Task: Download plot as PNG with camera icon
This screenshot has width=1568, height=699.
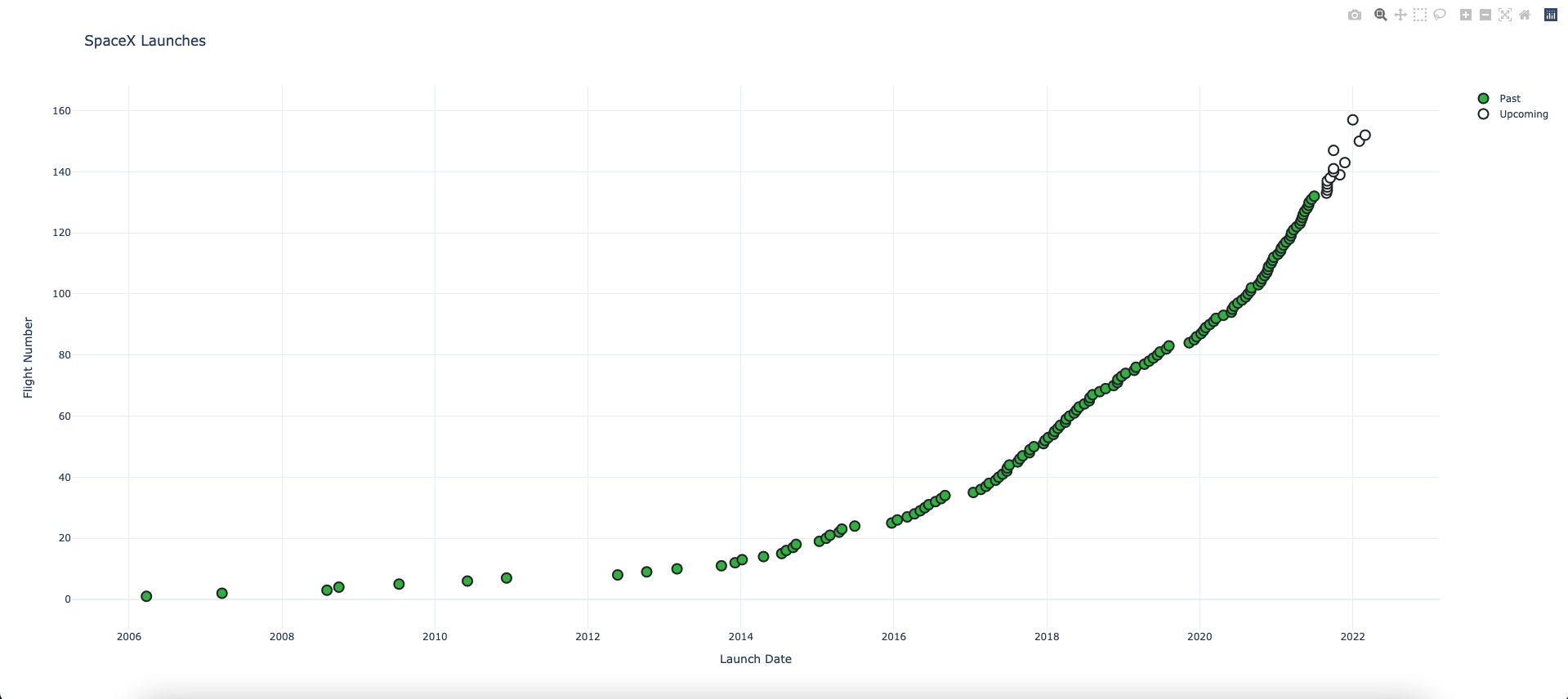Action: [x=1355, y=15]
